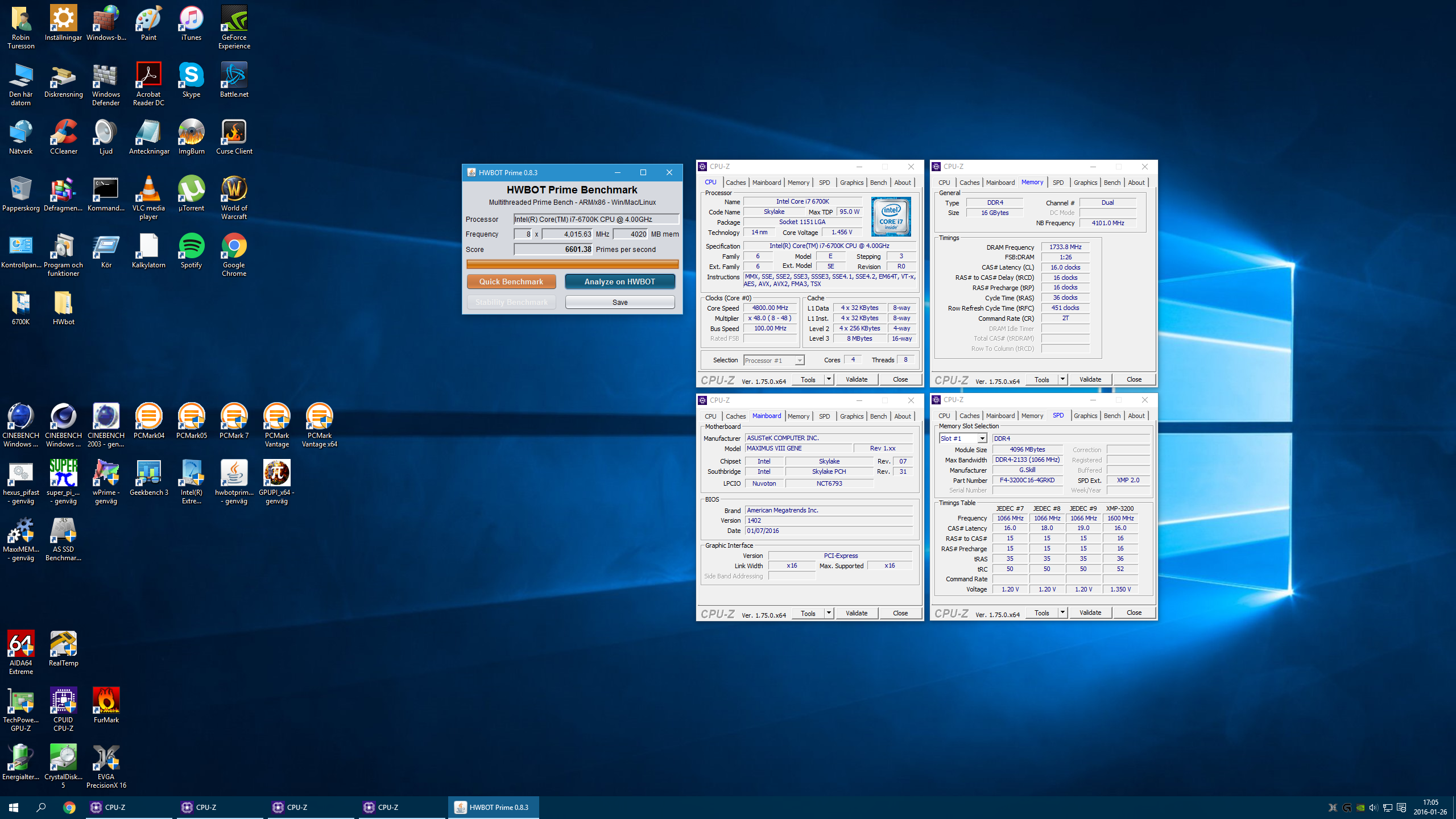
Task: Open Chrome from the taskbar
Action: click(69, 807)
